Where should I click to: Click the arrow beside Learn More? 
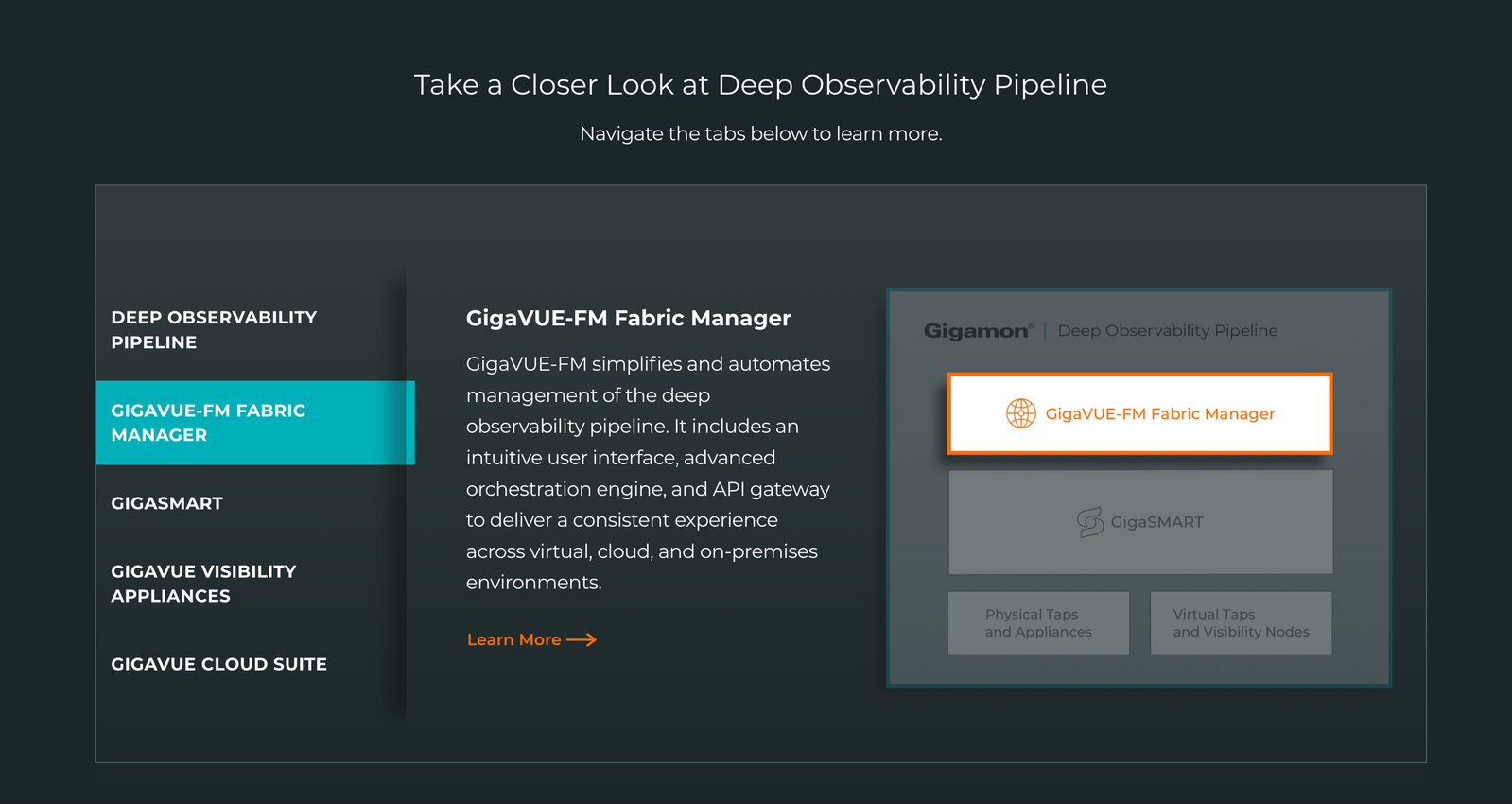[582, 639]
